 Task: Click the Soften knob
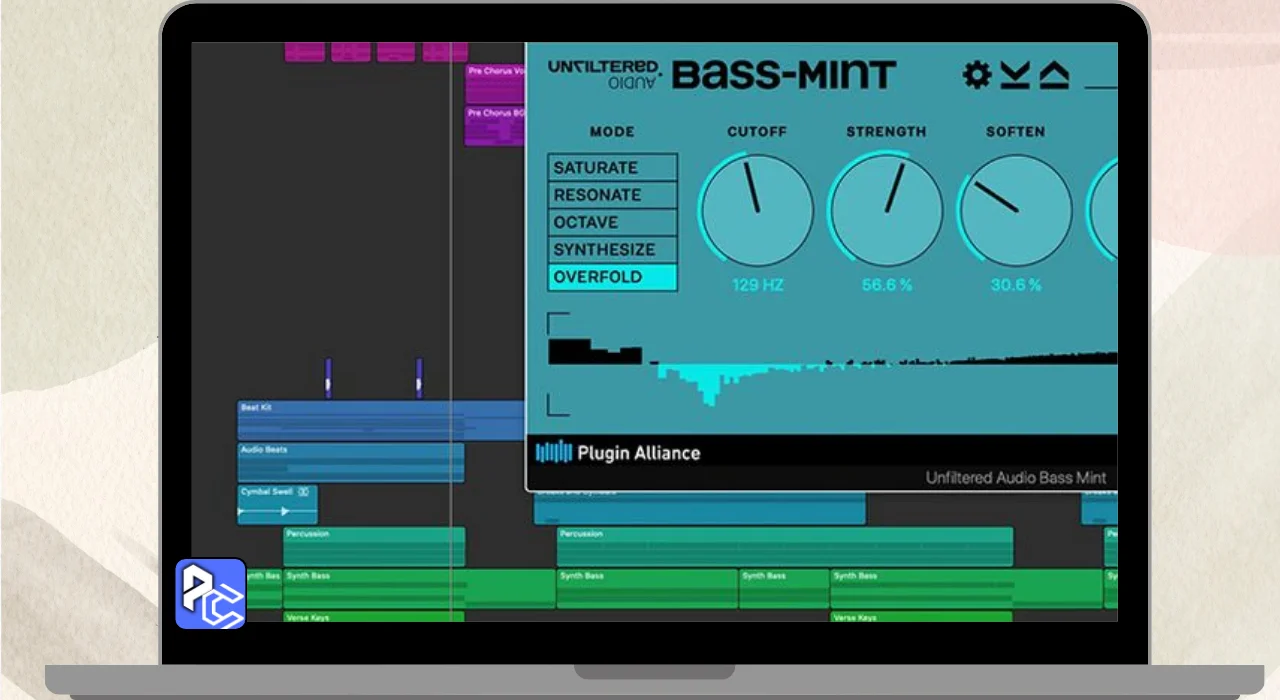1015,210
